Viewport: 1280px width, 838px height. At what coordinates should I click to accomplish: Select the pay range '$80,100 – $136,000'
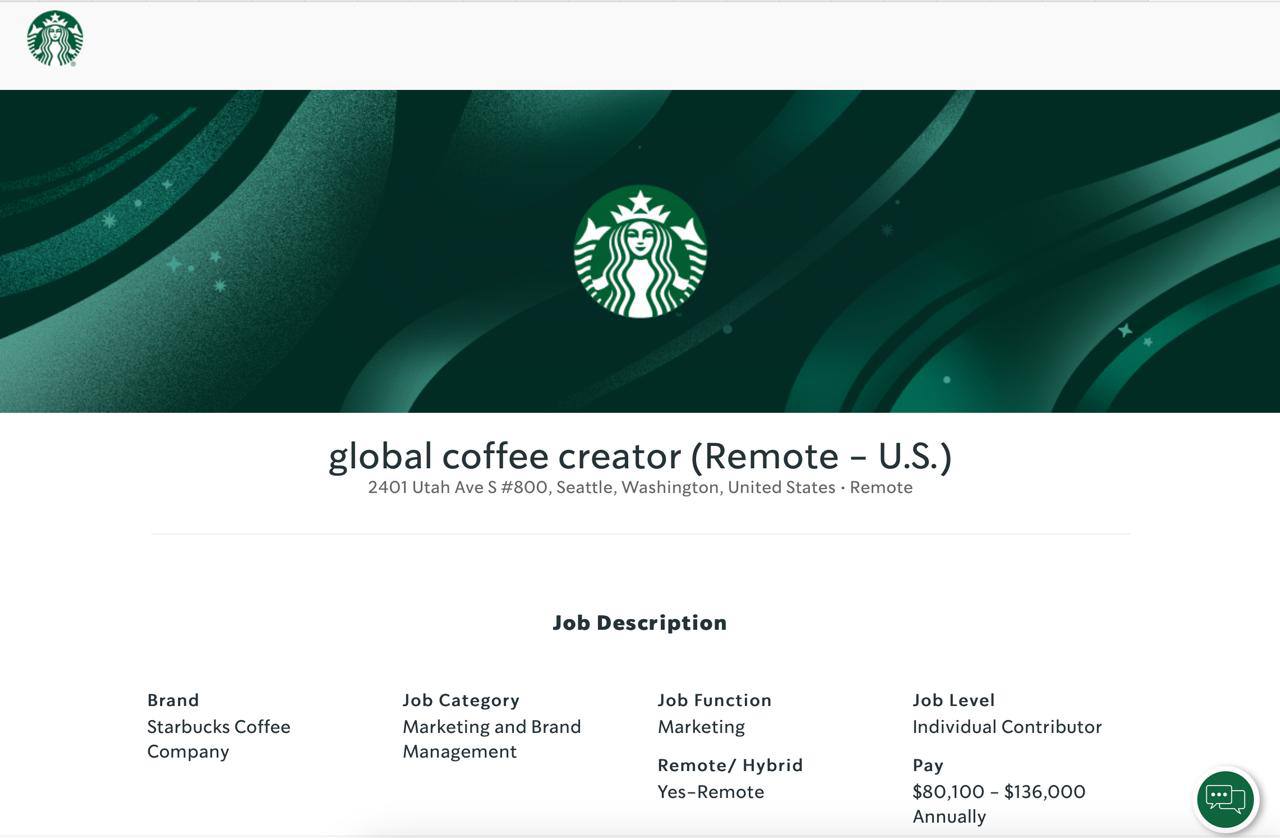[999, 792]
